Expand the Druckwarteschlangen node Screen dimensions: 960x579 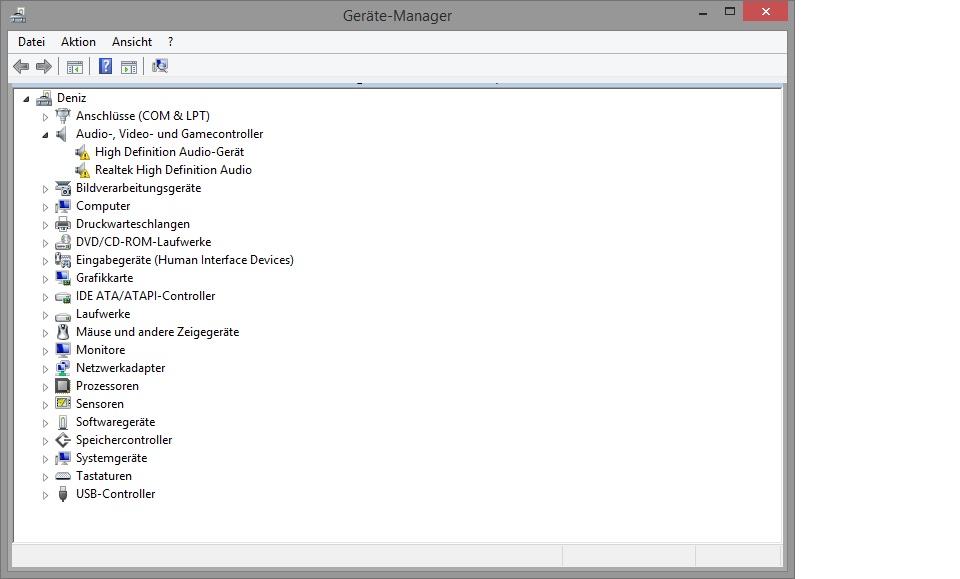45,225
